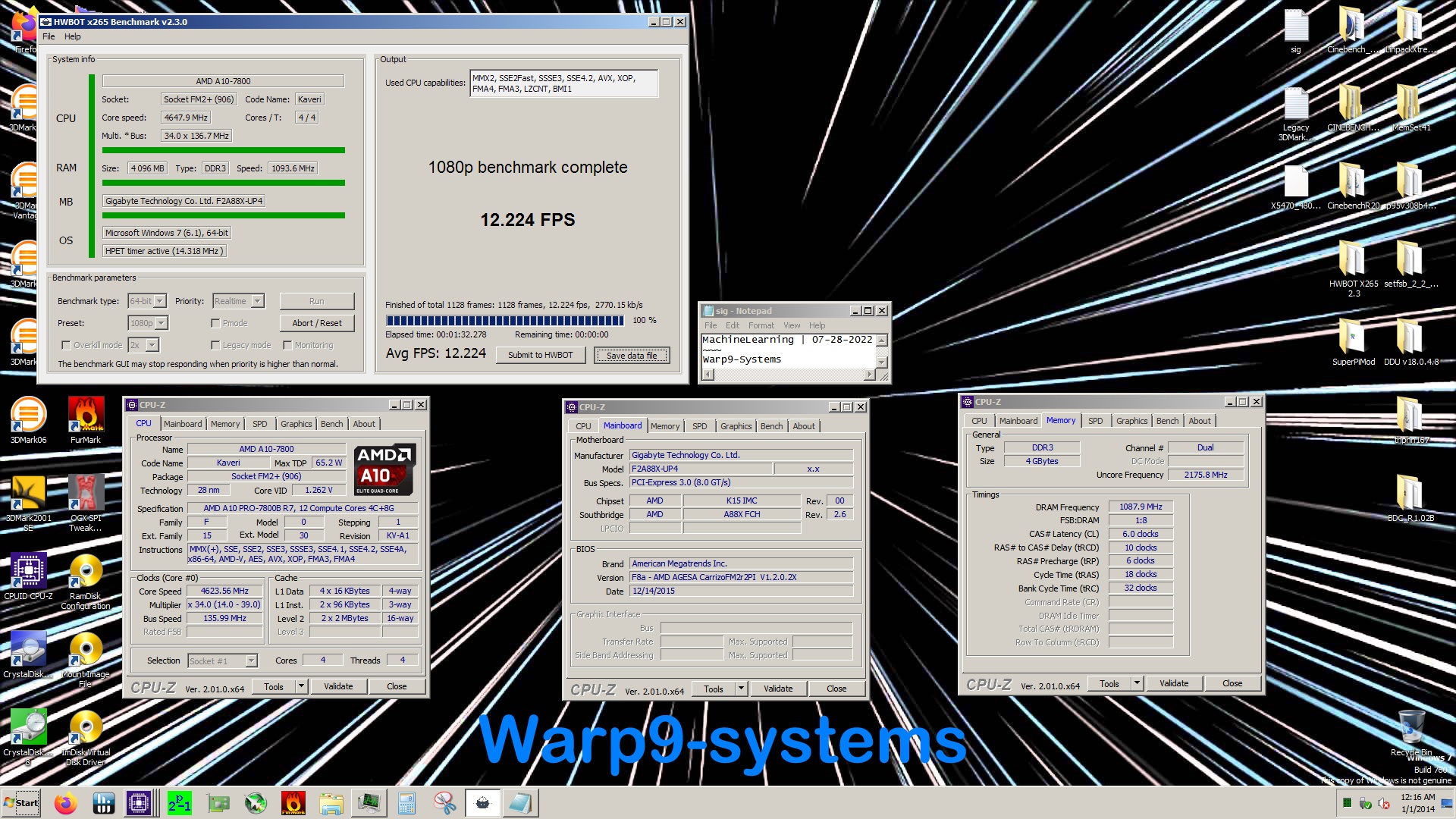Open Firefox from the taskbar
1456x819 pixels.
(x=66, y=803)
